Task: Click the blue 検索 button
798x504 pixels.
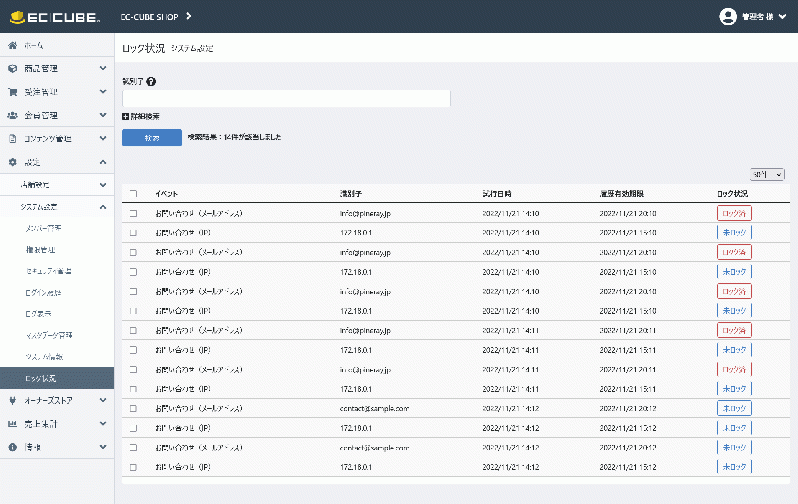Action: pyautogui.click(x=152, y=137)
